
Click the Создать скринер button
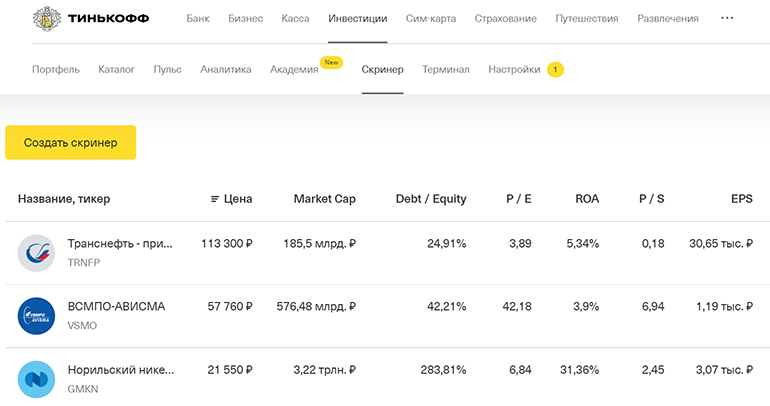pyautogui.click(x=71, y=142)
